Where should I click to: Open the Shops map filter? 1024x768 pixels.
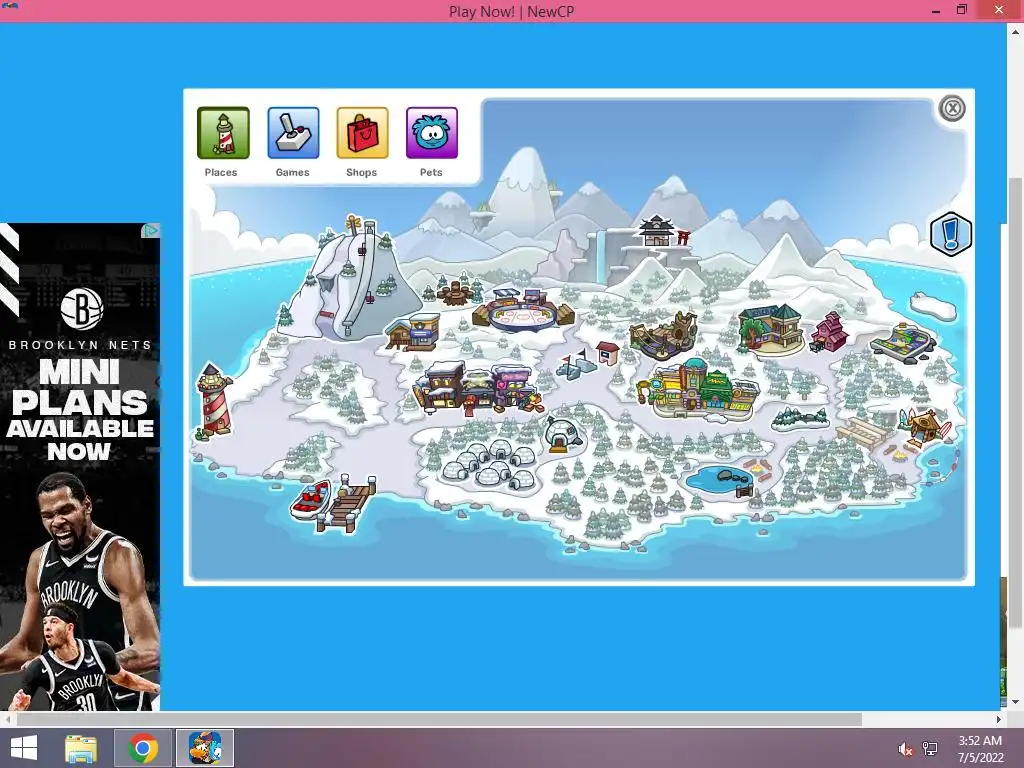362,134
